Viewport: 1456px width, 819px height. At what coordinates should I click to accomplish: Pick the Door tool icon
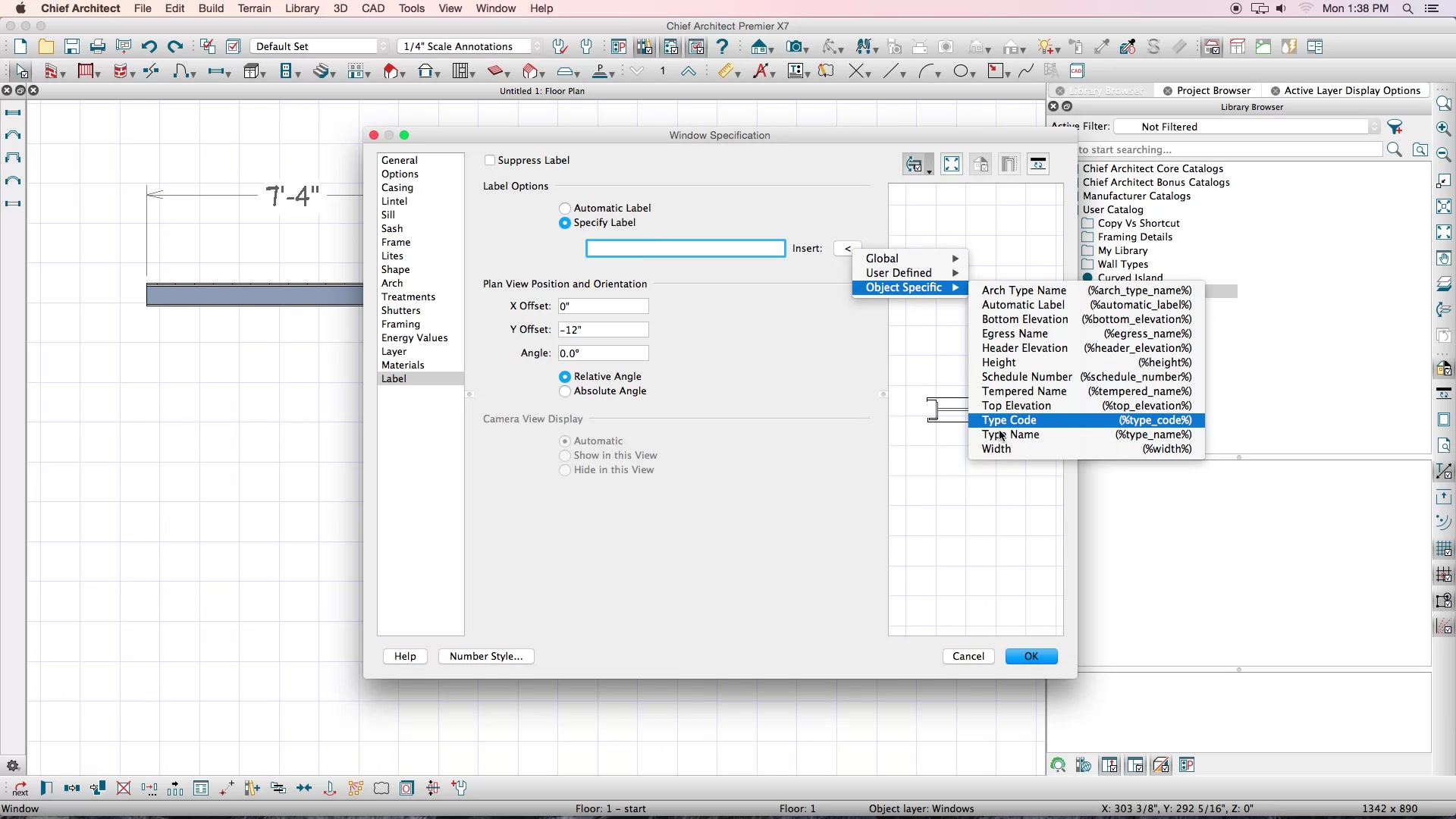click(x=182, y=71)
